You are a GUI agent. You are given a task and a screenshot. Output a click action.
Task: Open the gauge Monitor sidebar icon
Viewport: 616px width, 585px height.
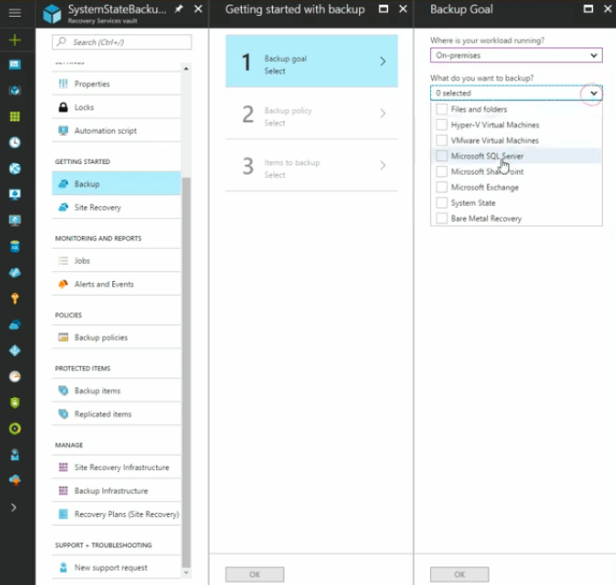[x=15, y=376]
